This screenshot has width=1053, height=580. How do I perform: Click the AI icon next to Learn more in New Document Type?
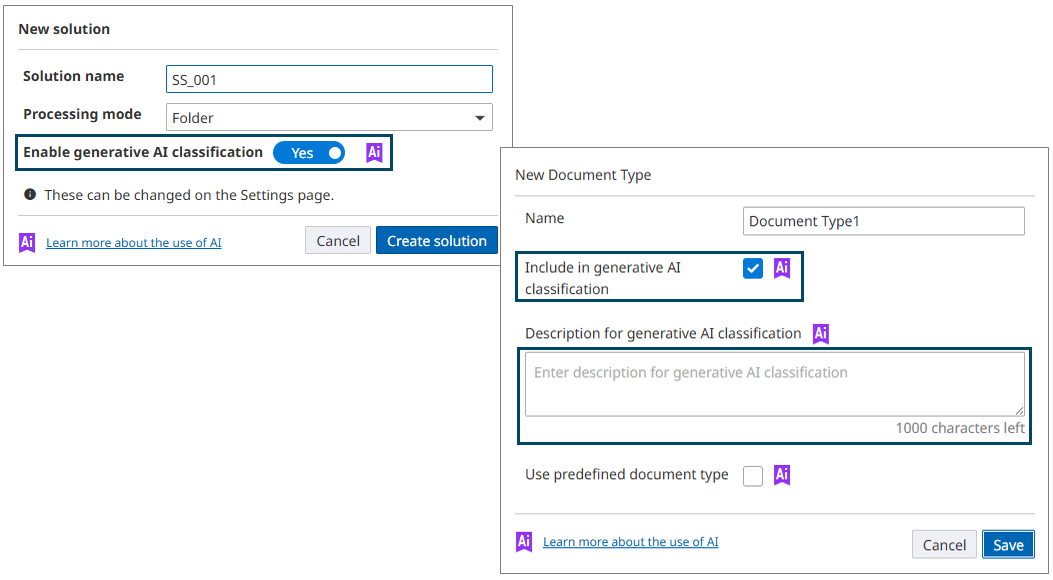[x=523, y=541]
